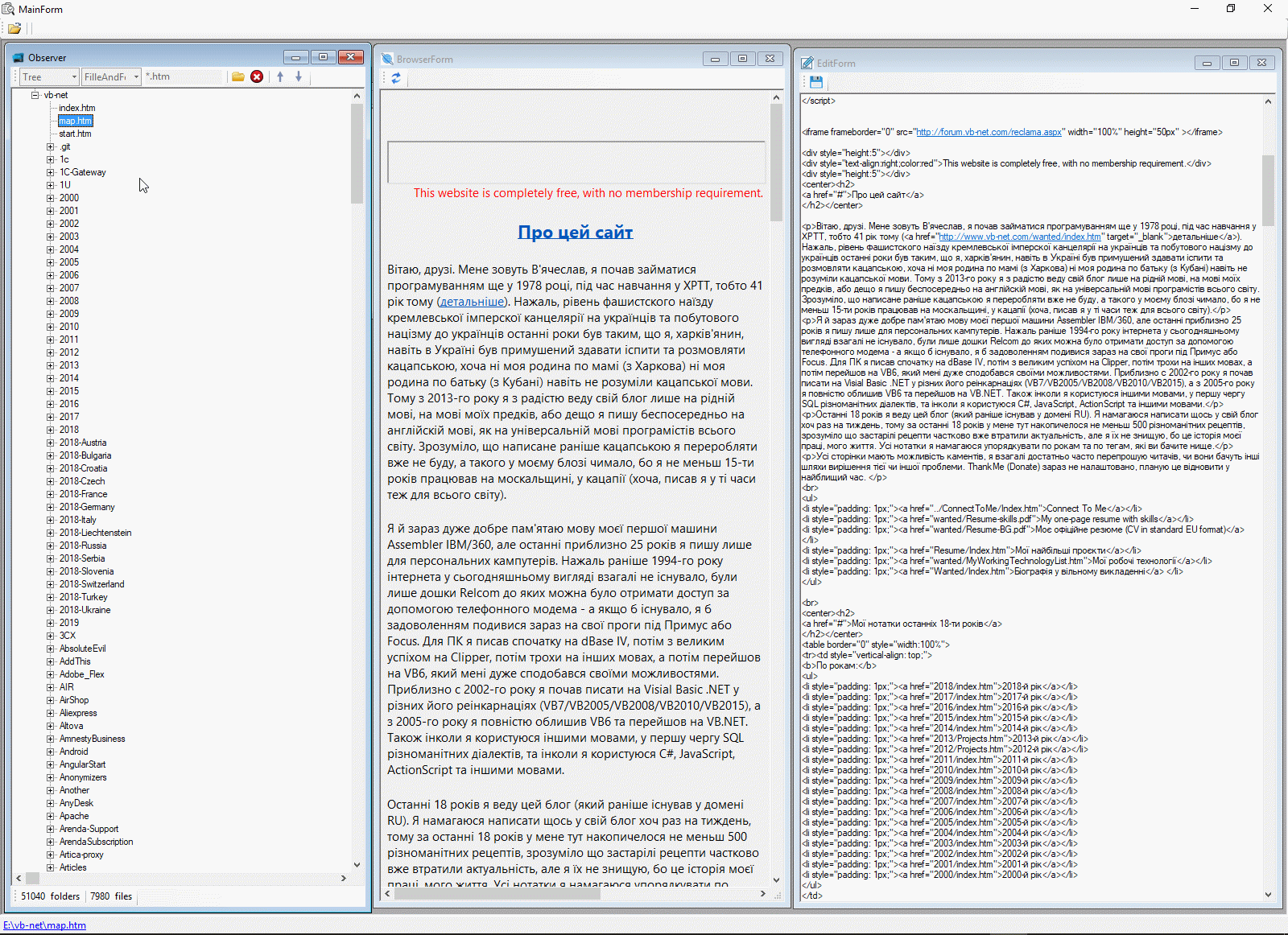Expand the 2018-Ukraine folder node
This screenshot has width=1288, height=935.
[51, 610]
